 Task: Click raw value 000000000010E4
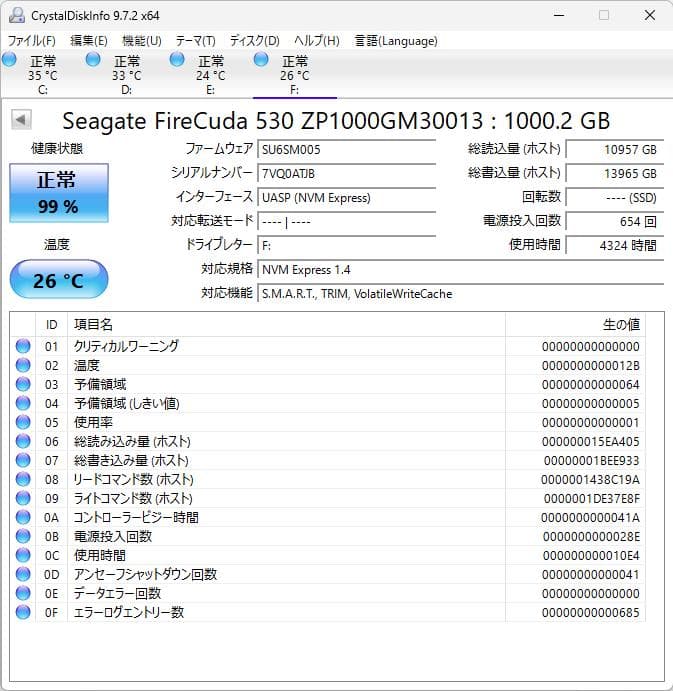(591, 555)
